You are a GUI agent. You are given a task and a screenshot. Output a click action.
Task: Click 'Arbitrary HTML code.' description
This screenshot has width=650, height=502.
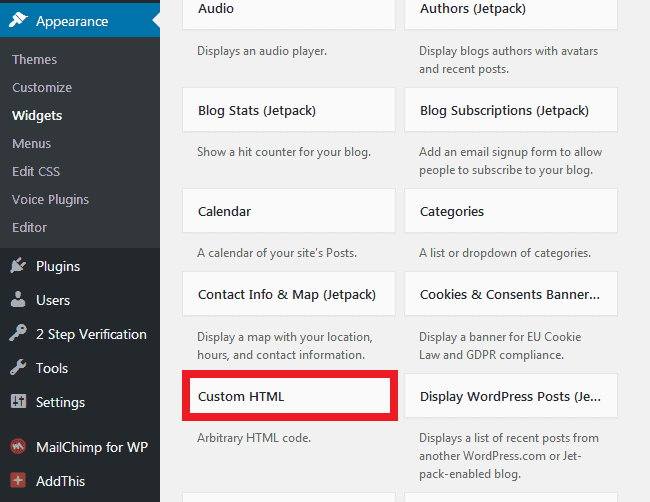pyautogui.click(x=254, y=438)
